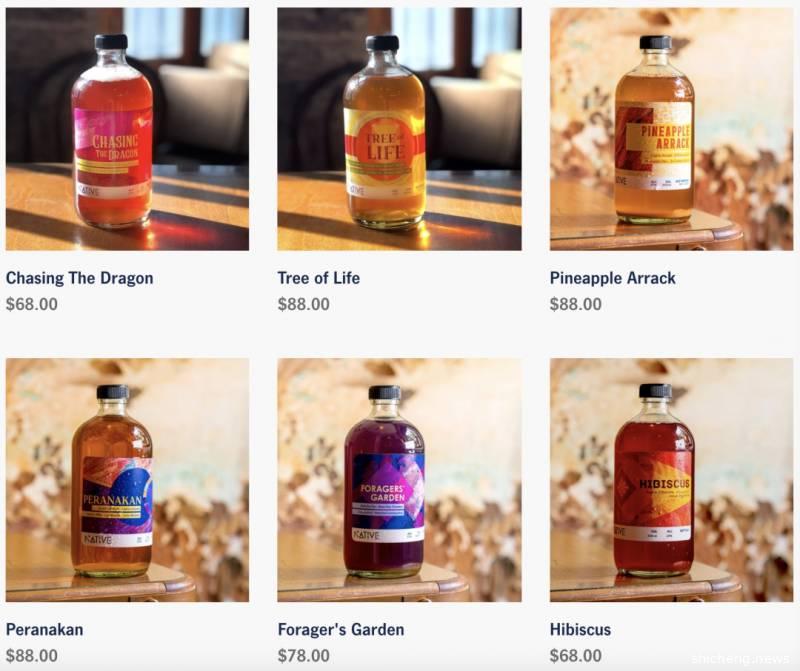This screenshot has width=800, height=671.
Task: Open the Chasing The Dragon product image
Action: tap(127, 129)
